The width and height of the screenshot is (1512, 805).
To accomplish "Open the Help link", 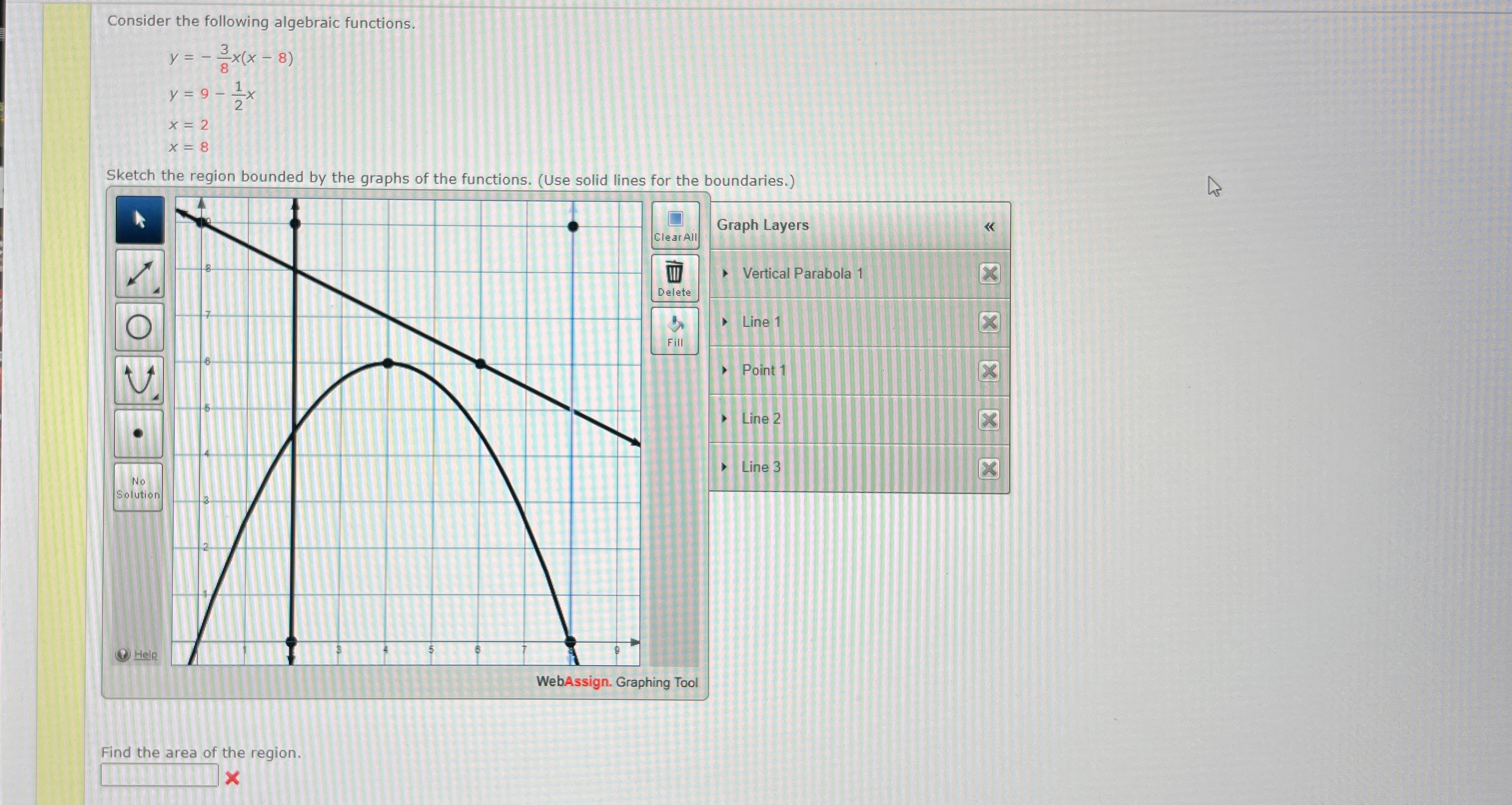I will tap(145, 655).
